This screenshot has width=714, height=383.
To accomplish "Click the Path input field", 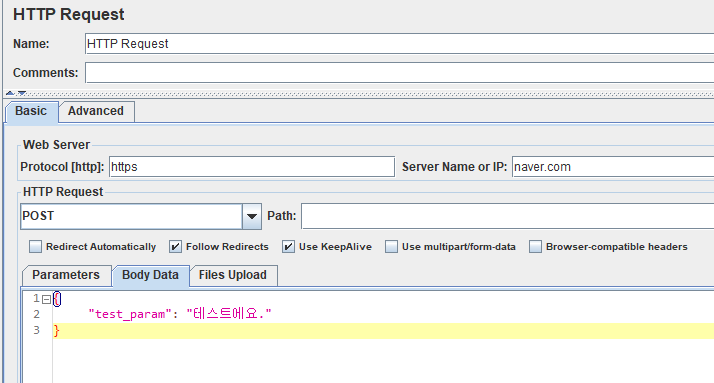I will (x=508, y=216).
